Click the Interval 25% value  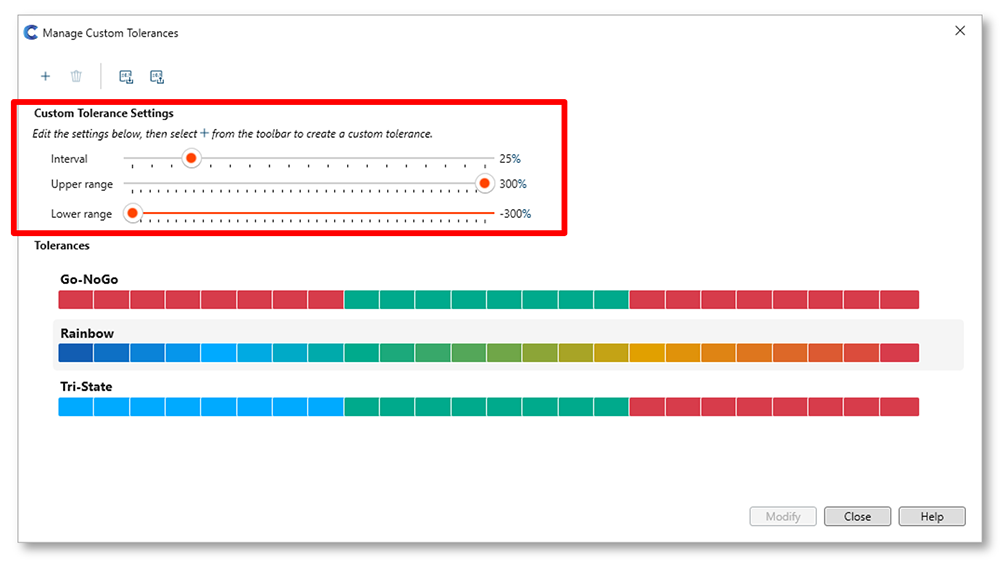point(510,159)
